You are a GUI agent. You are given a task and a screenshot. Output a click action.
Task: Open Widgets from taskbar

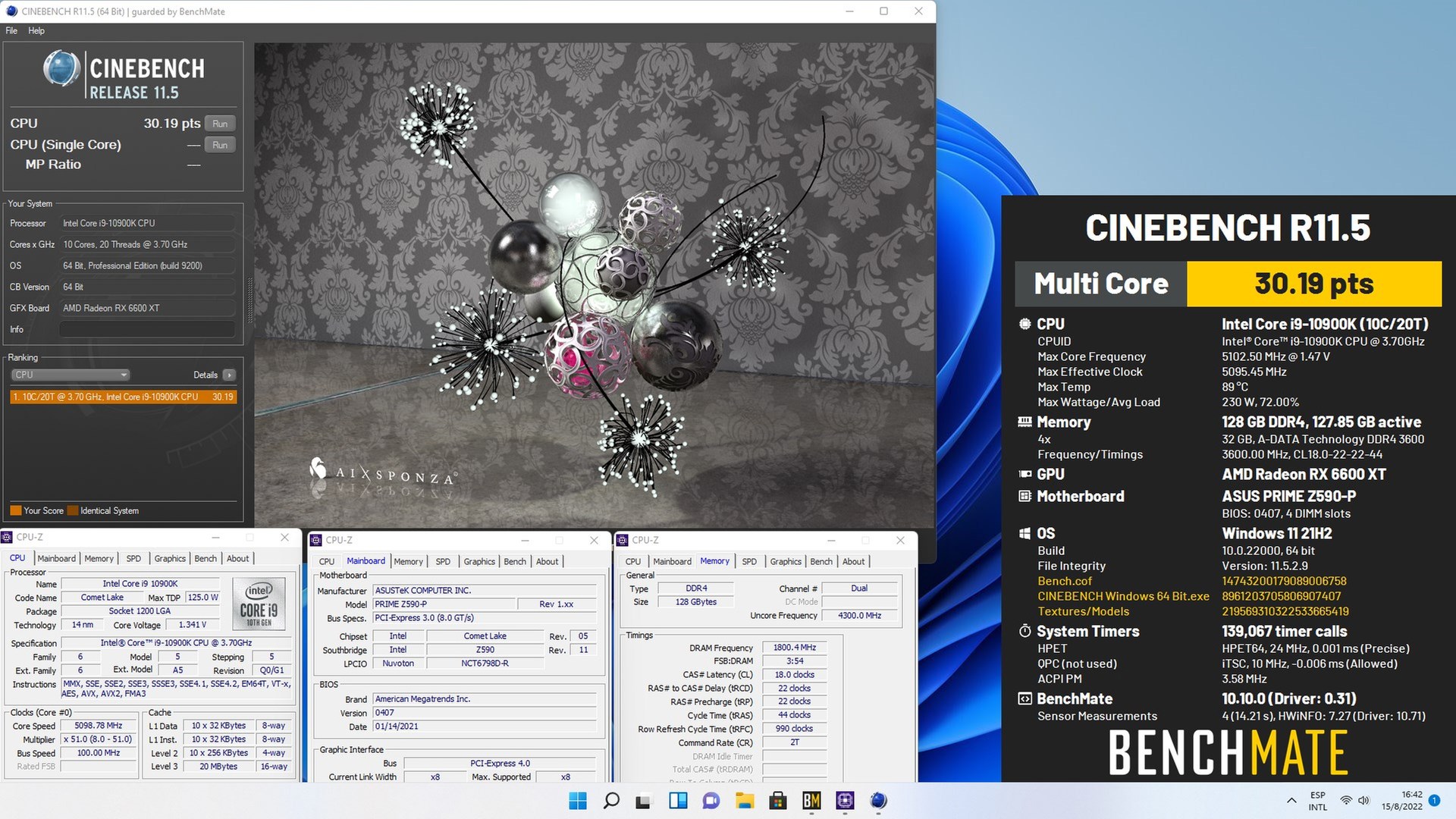click(x=678, y=801)
